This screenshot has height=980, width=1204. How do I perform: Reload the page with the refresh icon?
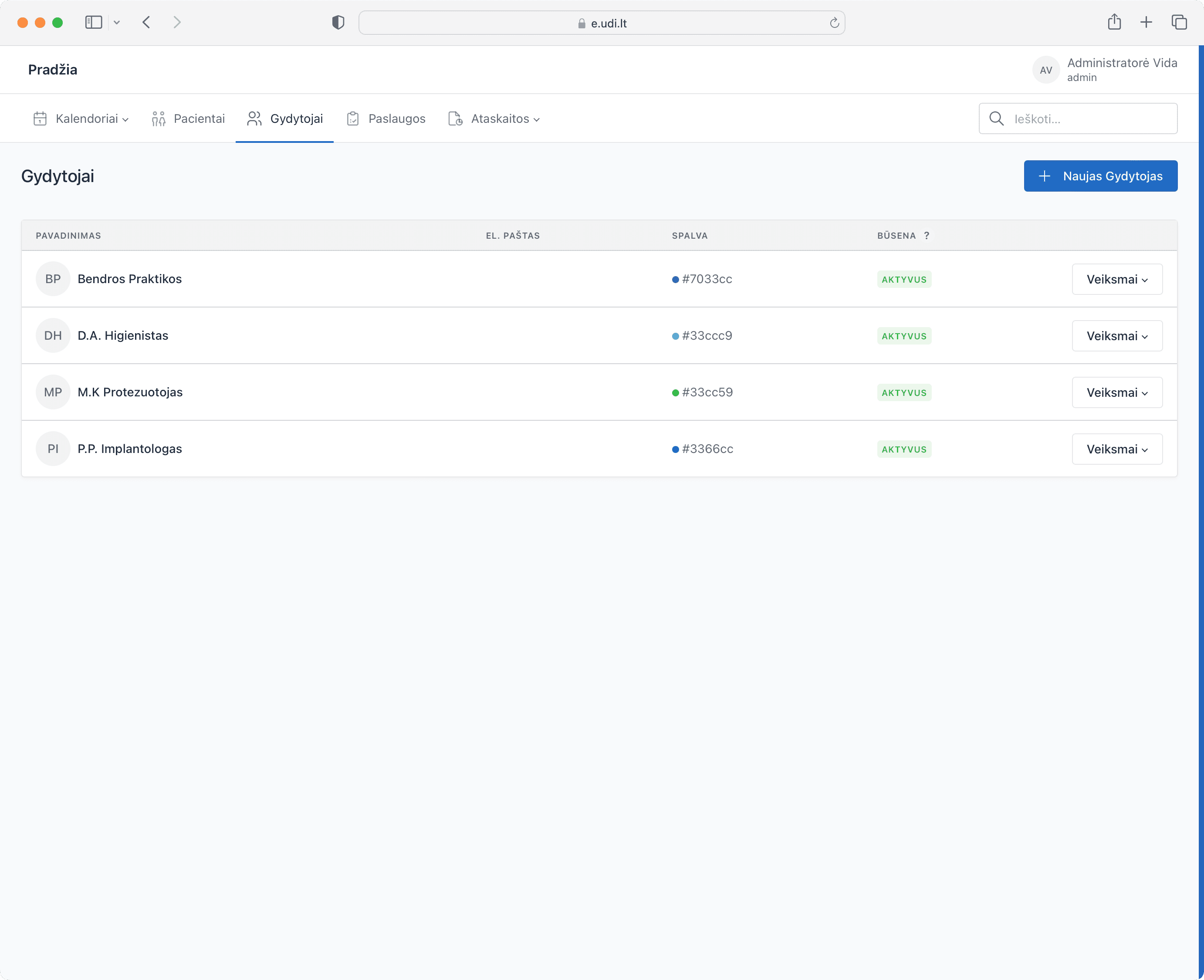click(834, 23)
